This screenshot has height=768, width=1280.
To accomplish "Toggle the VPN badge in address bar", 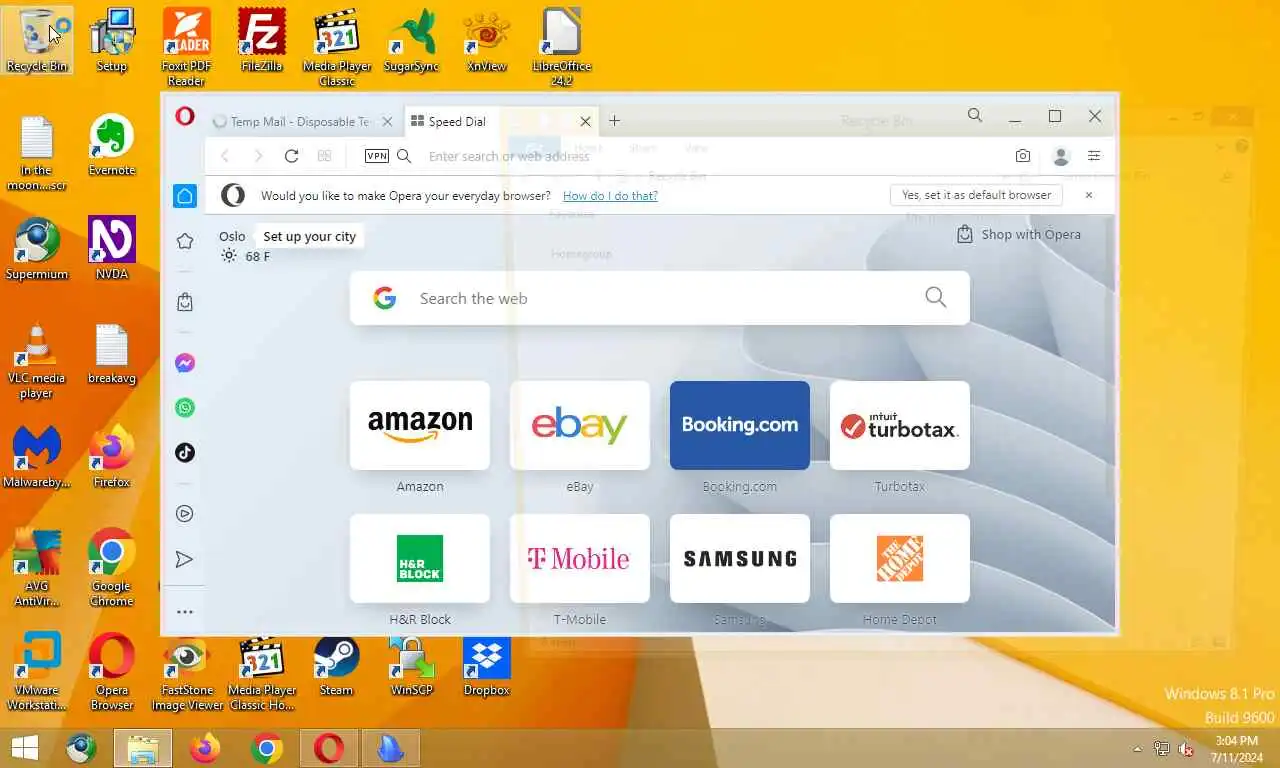I will click(377, 156).
